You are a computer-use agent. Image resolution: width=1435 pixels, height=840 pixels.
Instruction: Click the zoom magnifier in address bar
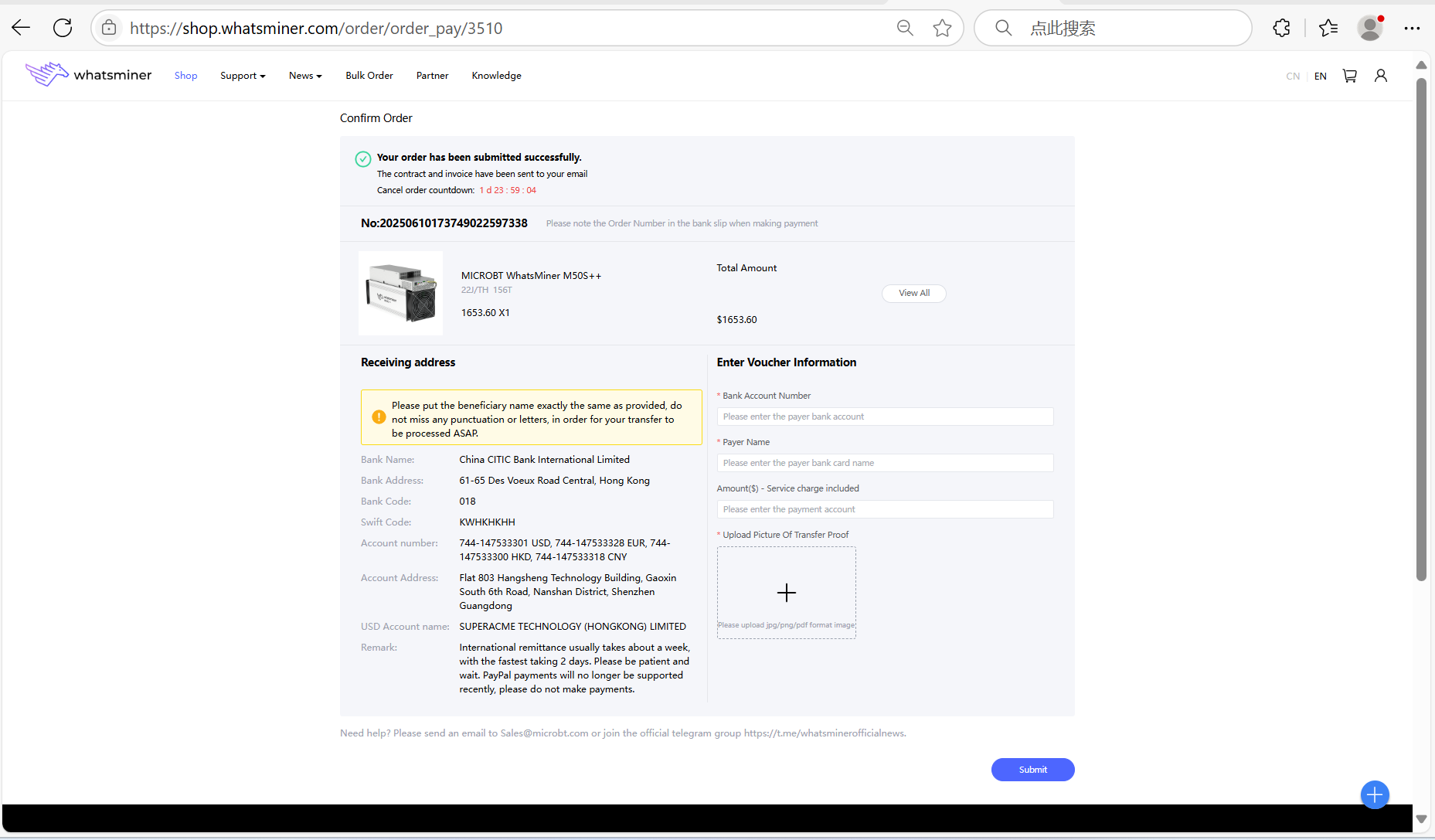tap(905, 28)
